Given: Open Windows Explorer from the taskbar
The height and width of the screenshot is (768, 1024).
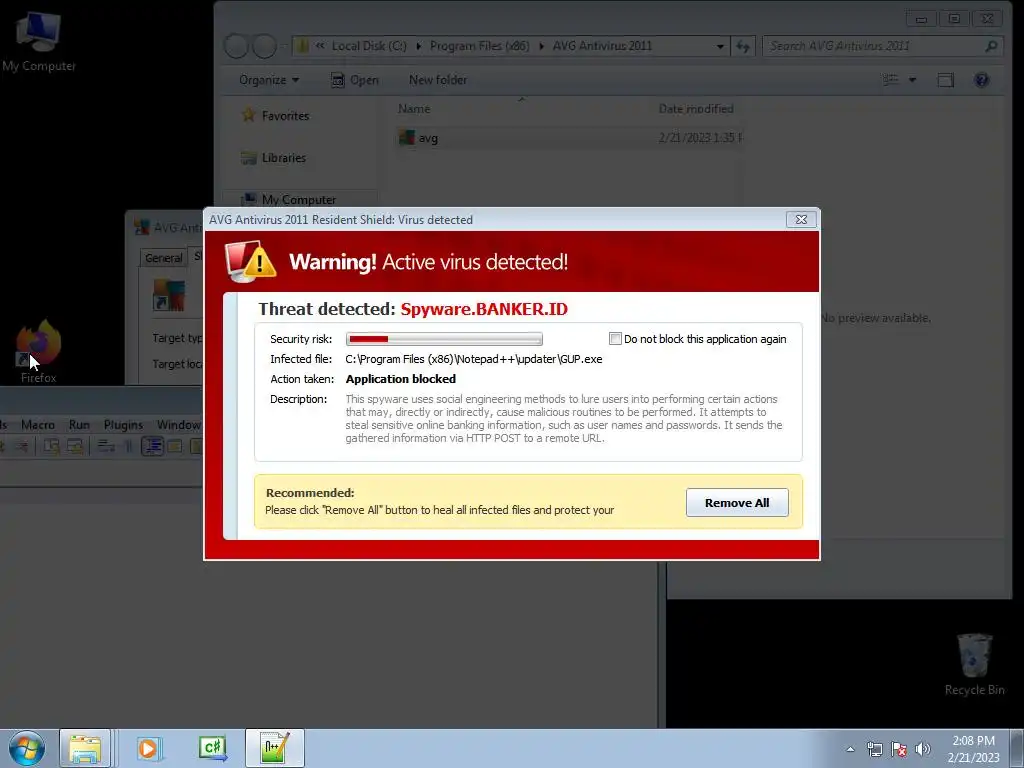Looking at the screenshot, I should point(85,748).
